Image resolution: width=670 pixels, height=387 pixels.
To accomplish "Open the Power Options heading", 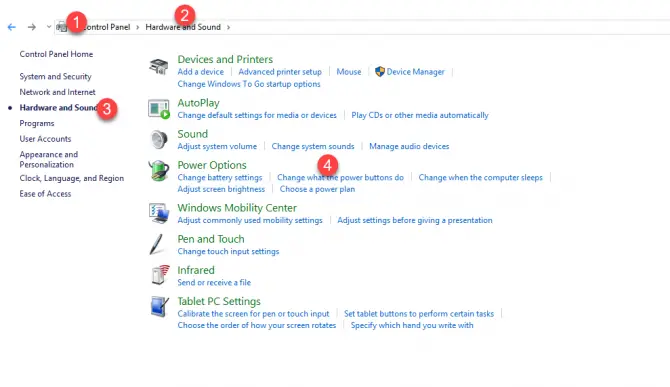I will [212, 165].
